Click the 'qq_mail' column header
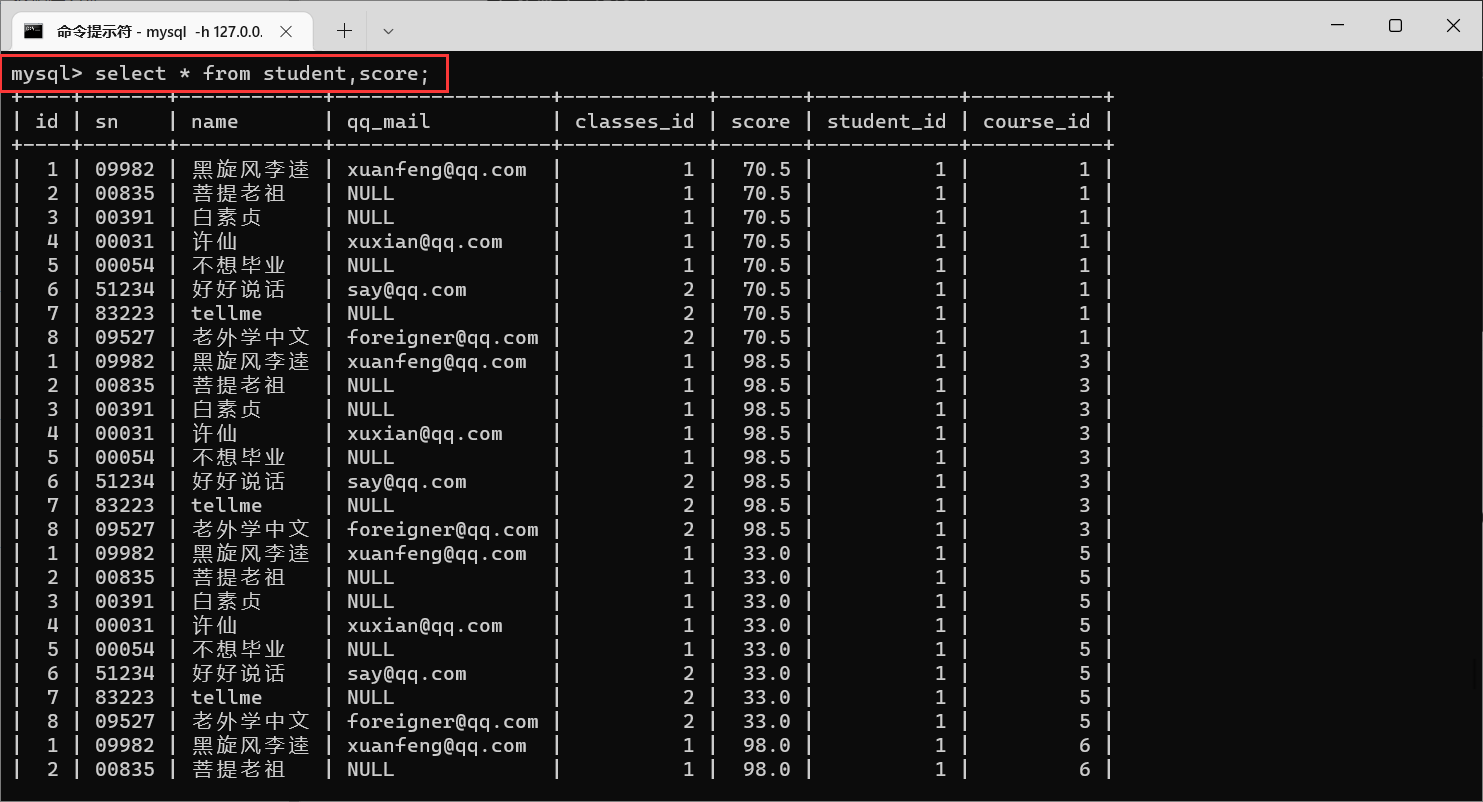1483x802 pixels. [389, 122]
